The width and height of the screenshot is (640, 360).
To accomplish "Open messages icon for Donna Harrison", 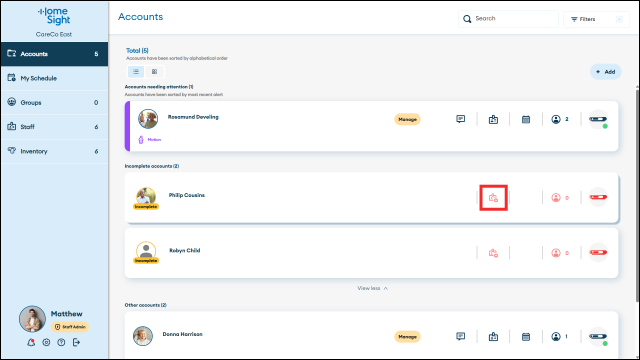I will pyautogui.click(x=460, y=336).
